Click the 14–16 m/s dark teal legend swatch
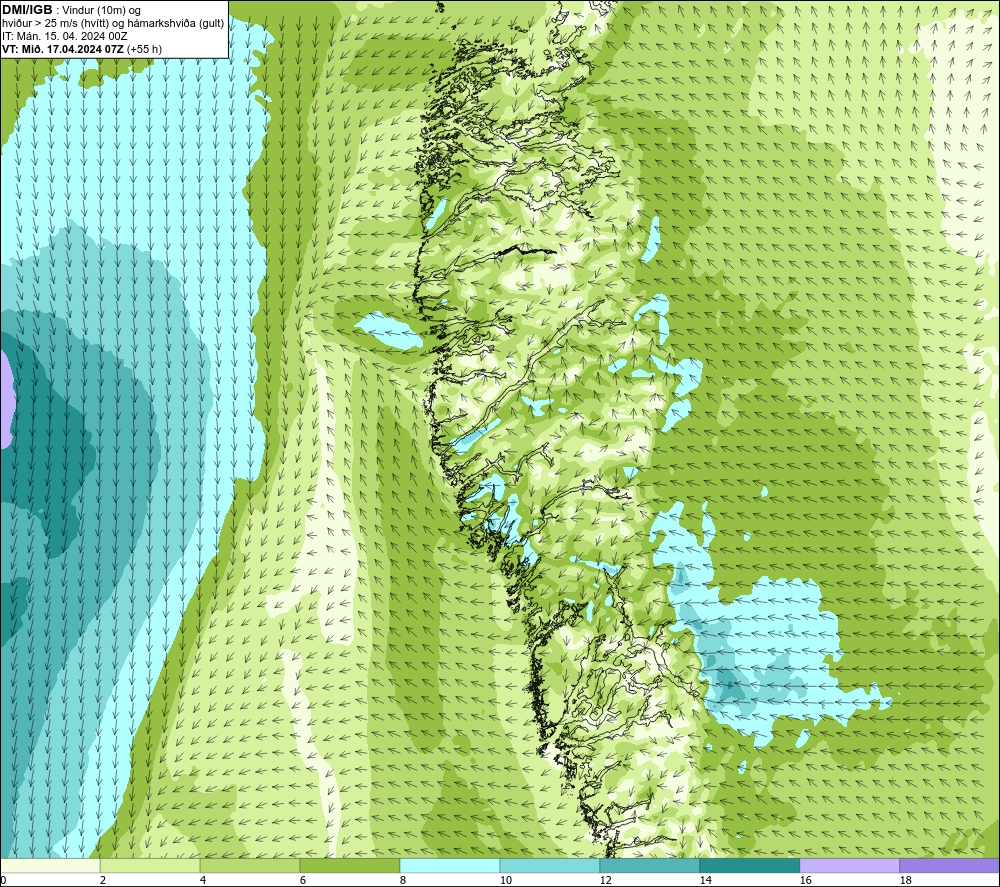The height and width of the screenshot is (887, 1000). click(x=749, y=865)
